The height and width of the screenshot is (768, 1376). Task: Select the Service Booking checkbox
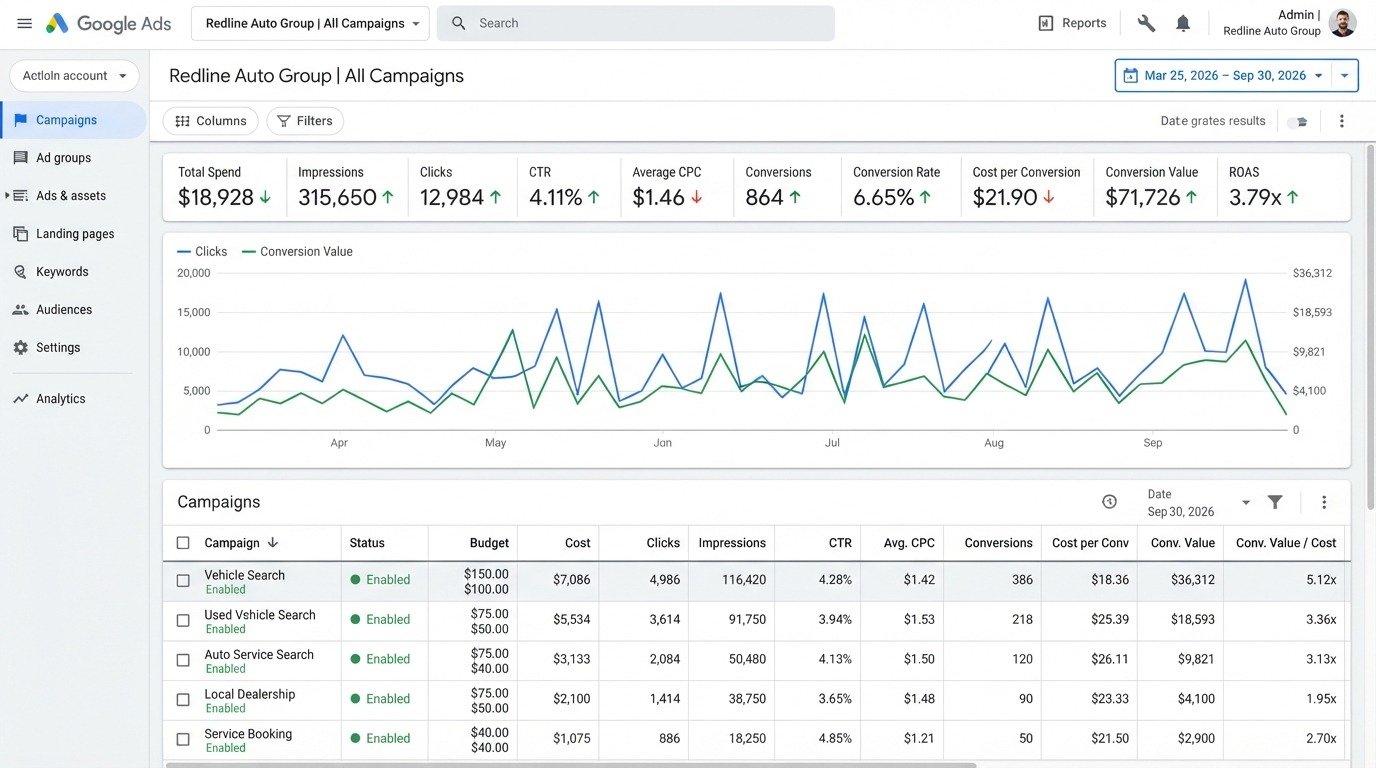(x=183, y=740)
